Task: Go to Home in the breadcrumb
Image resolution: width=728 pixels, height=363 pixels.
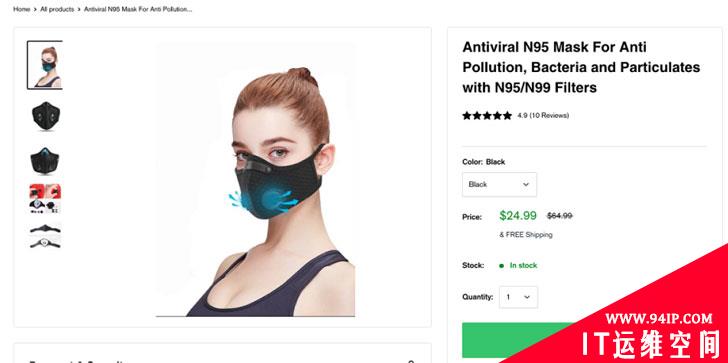Action: pos(21,9)
